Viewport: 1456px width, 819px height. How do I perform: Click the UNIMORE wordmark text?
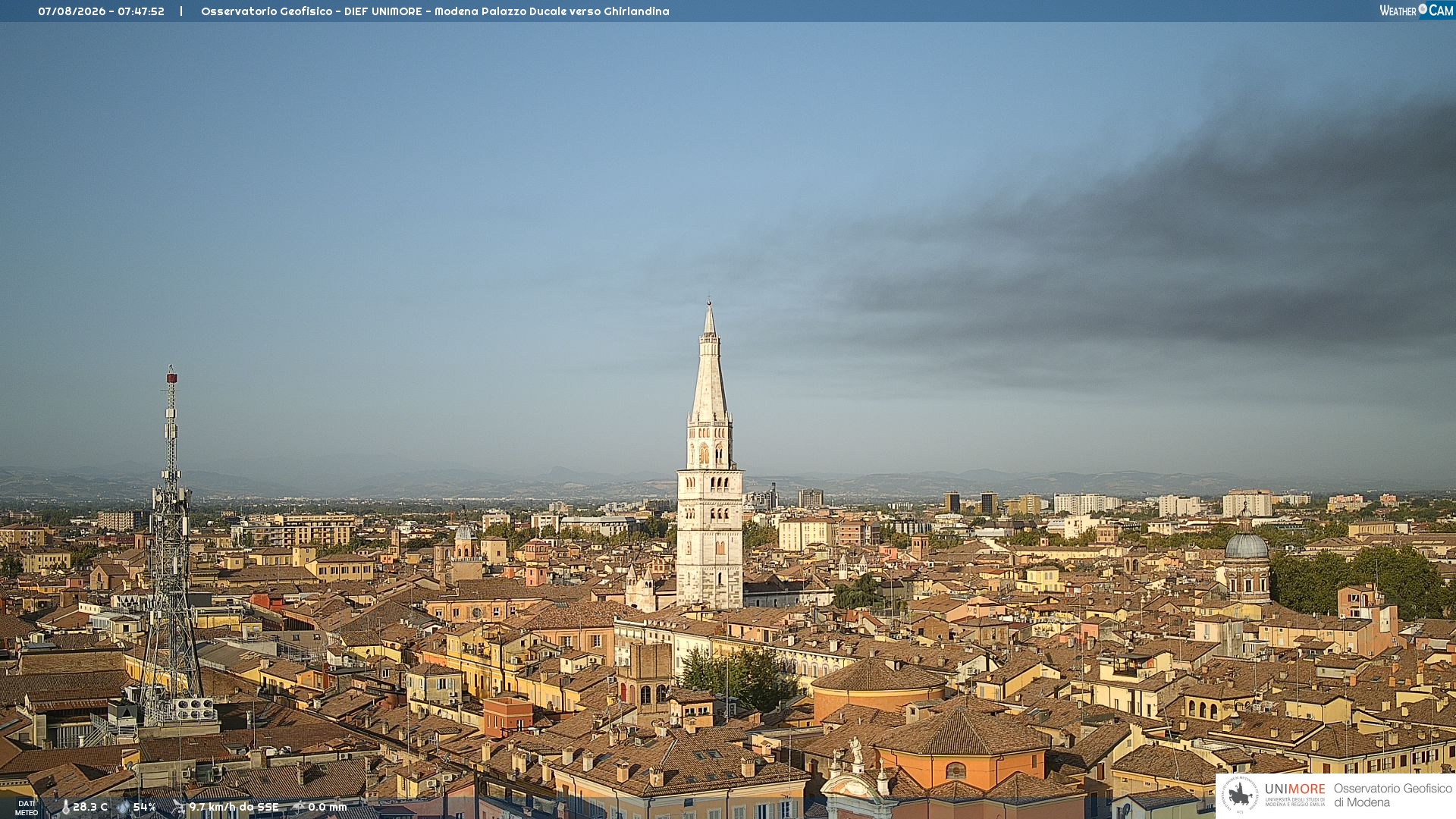[1295, 789]
